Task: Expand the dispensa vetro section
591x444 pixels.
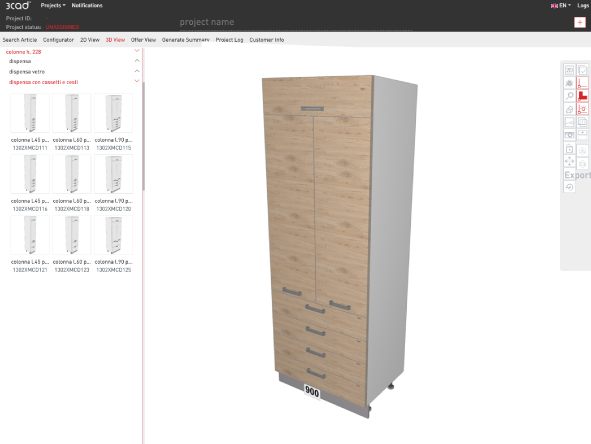Action: click(137, 71)
